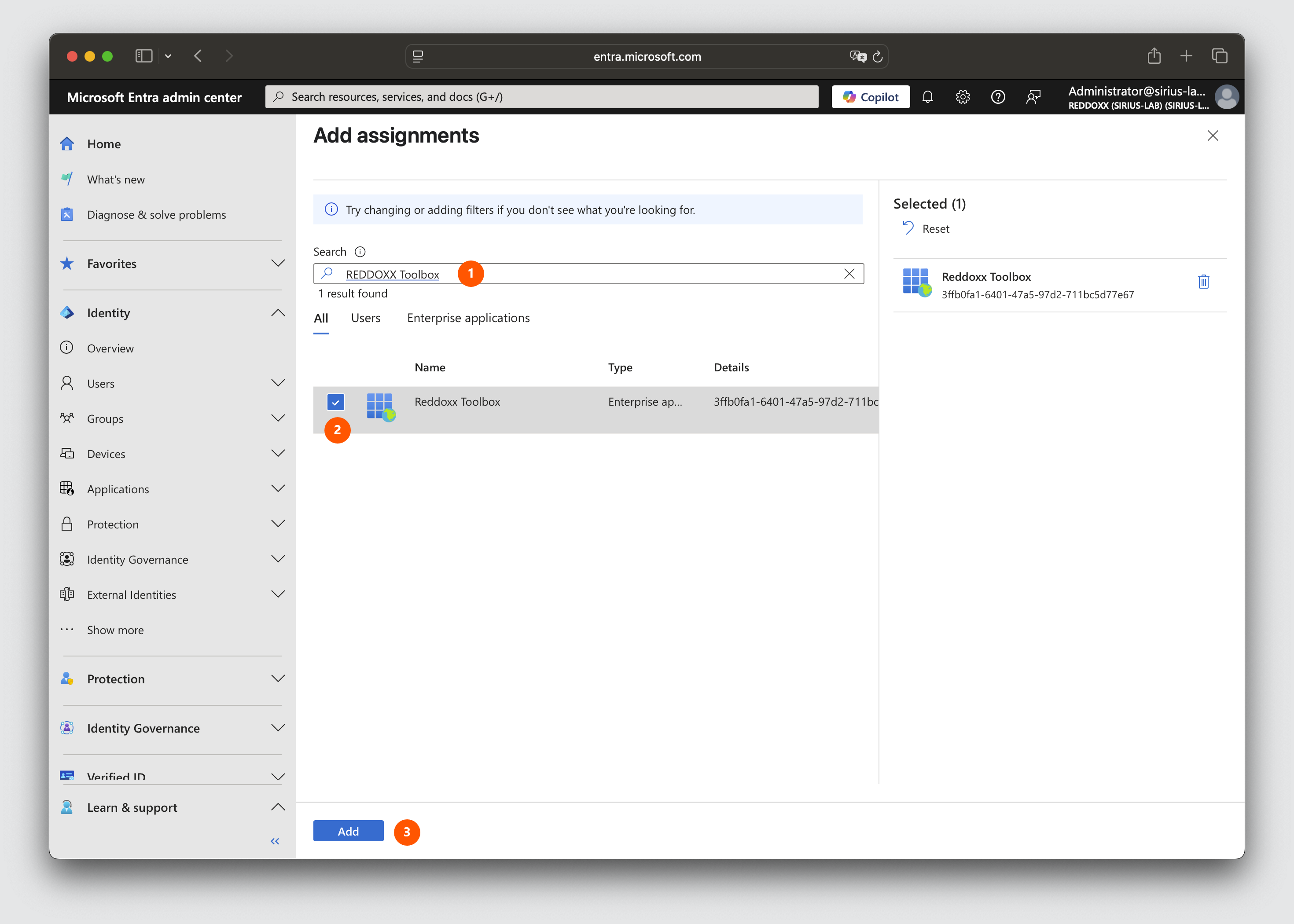Click the Home icon in sidebar
The image size is (1294, 924).
(x=67, y=144)
